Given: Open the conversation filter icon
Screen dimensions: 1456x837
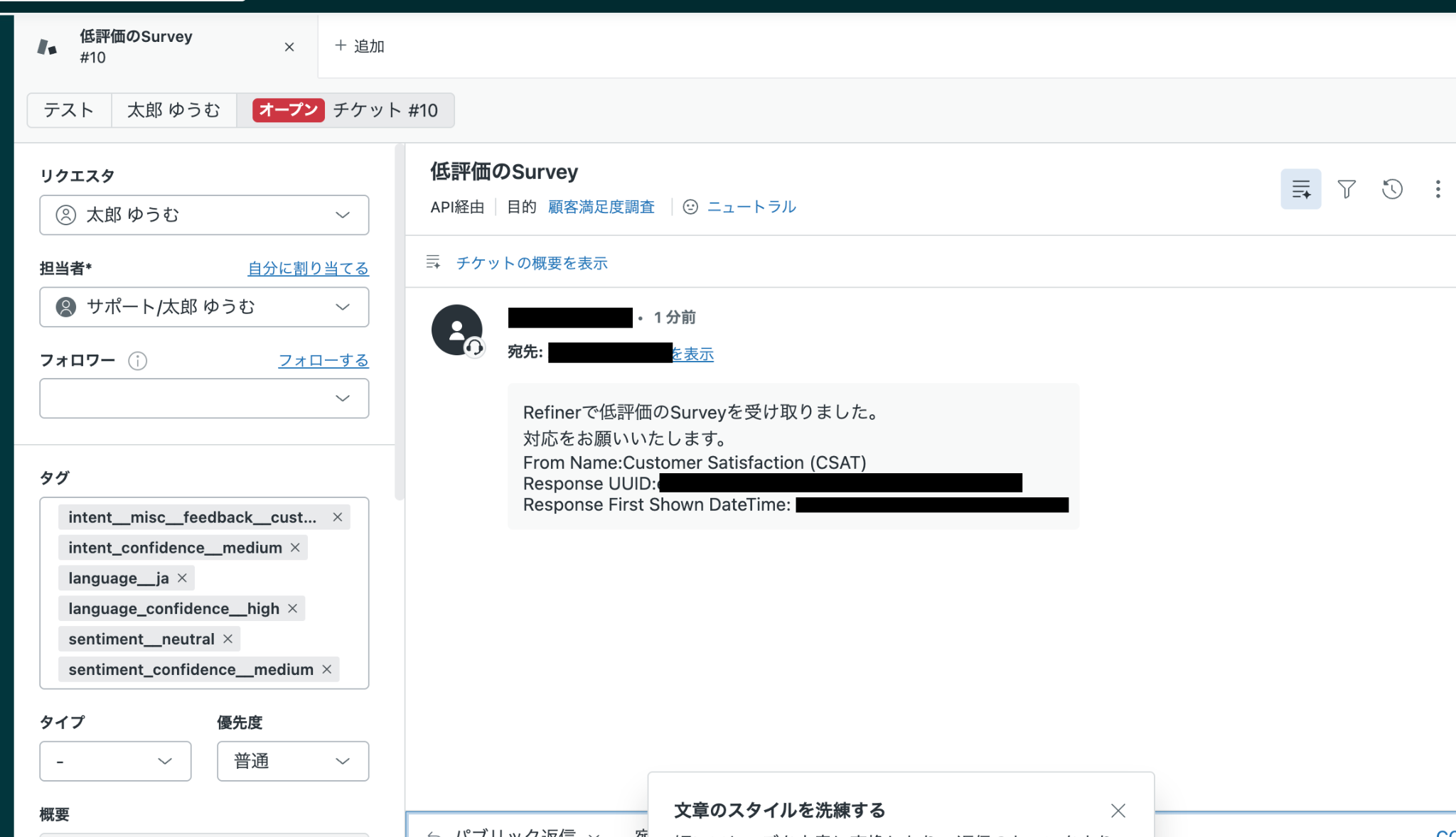Looking at the screenshot, I should [1347, 189].
